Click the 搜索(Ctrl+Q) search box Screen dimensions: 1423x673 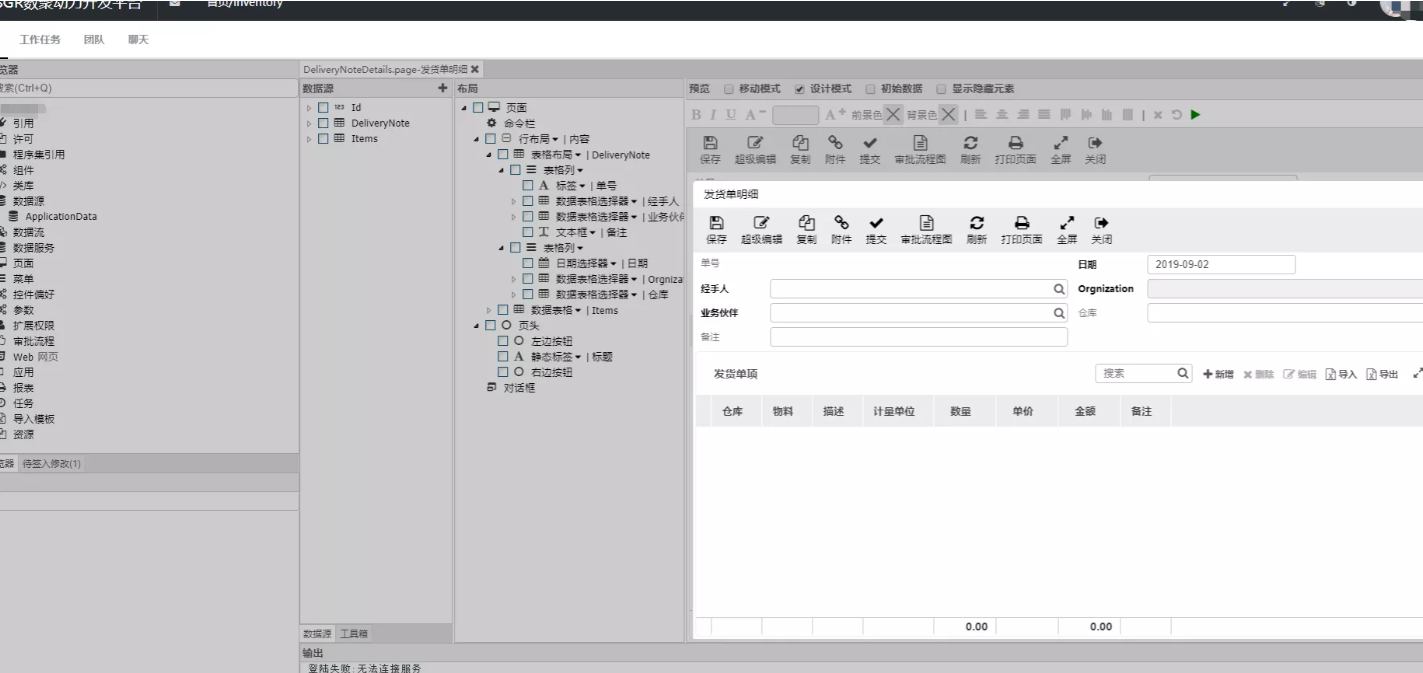148,88
